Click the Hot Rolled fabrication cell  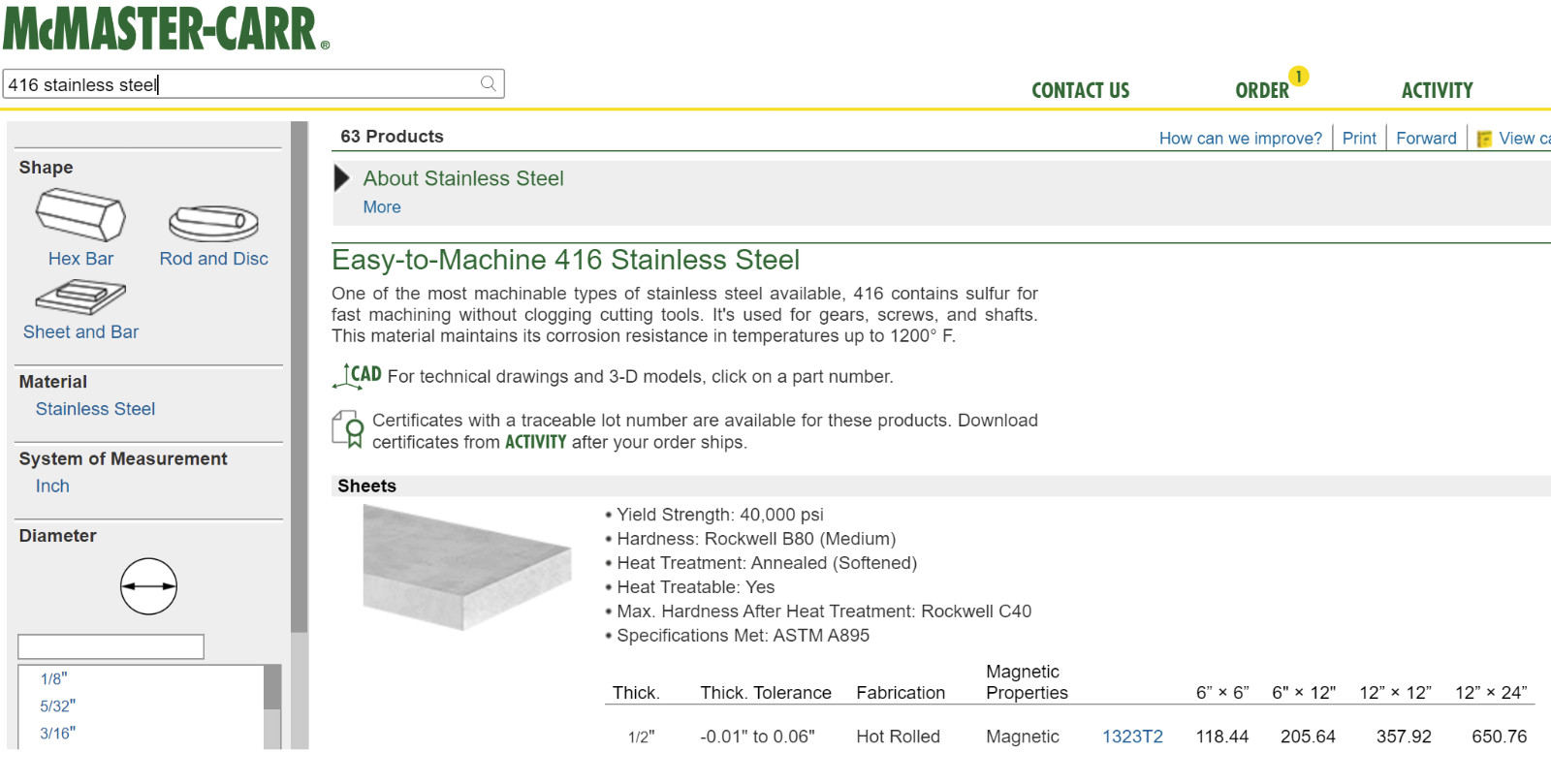[898, 737]
